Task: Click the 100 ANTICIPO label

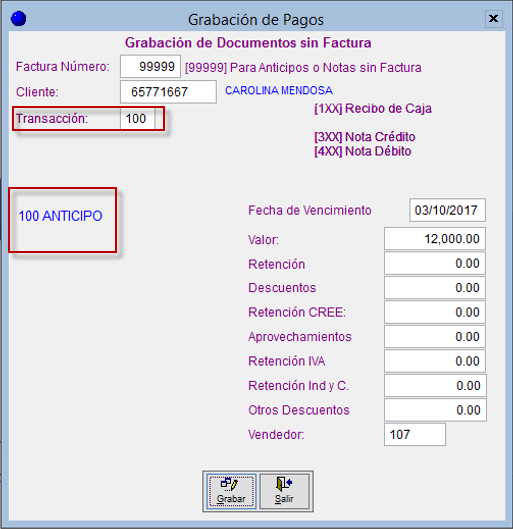Action: [x=60, y=216]
